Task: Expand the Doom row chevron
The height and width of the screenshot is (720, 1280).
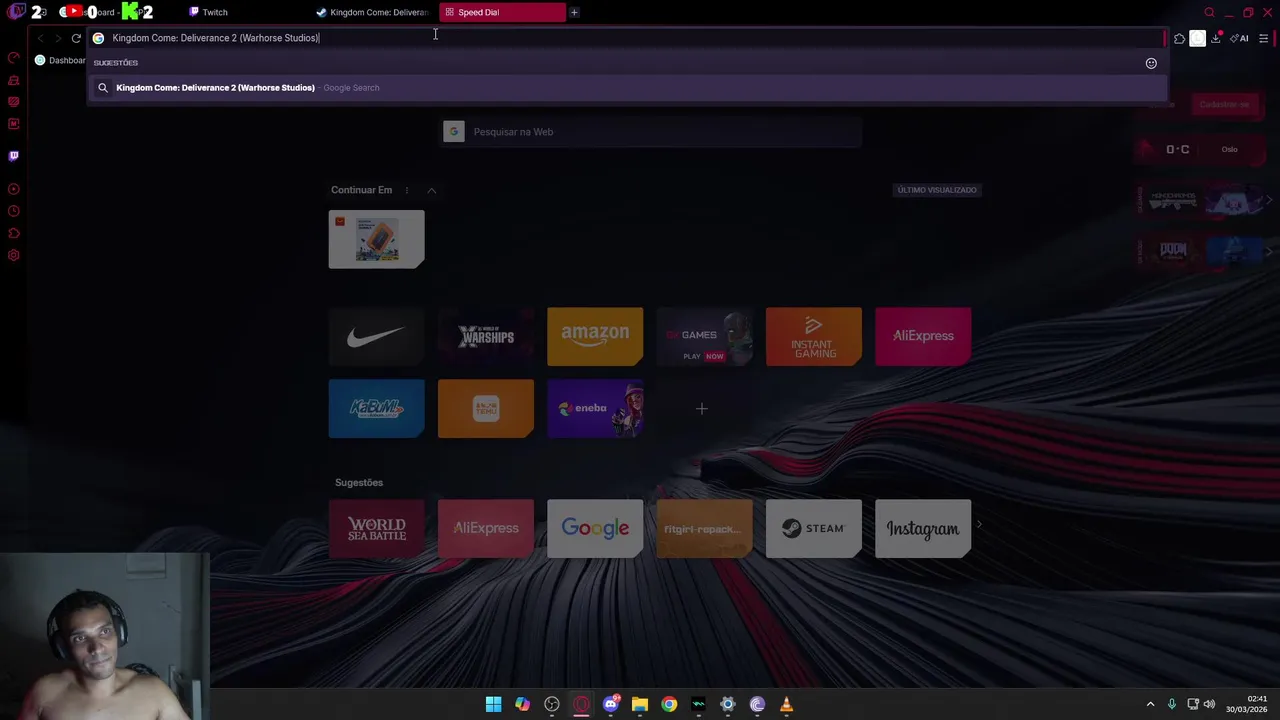Action: pyautogui.click(x=1269, y=251)
